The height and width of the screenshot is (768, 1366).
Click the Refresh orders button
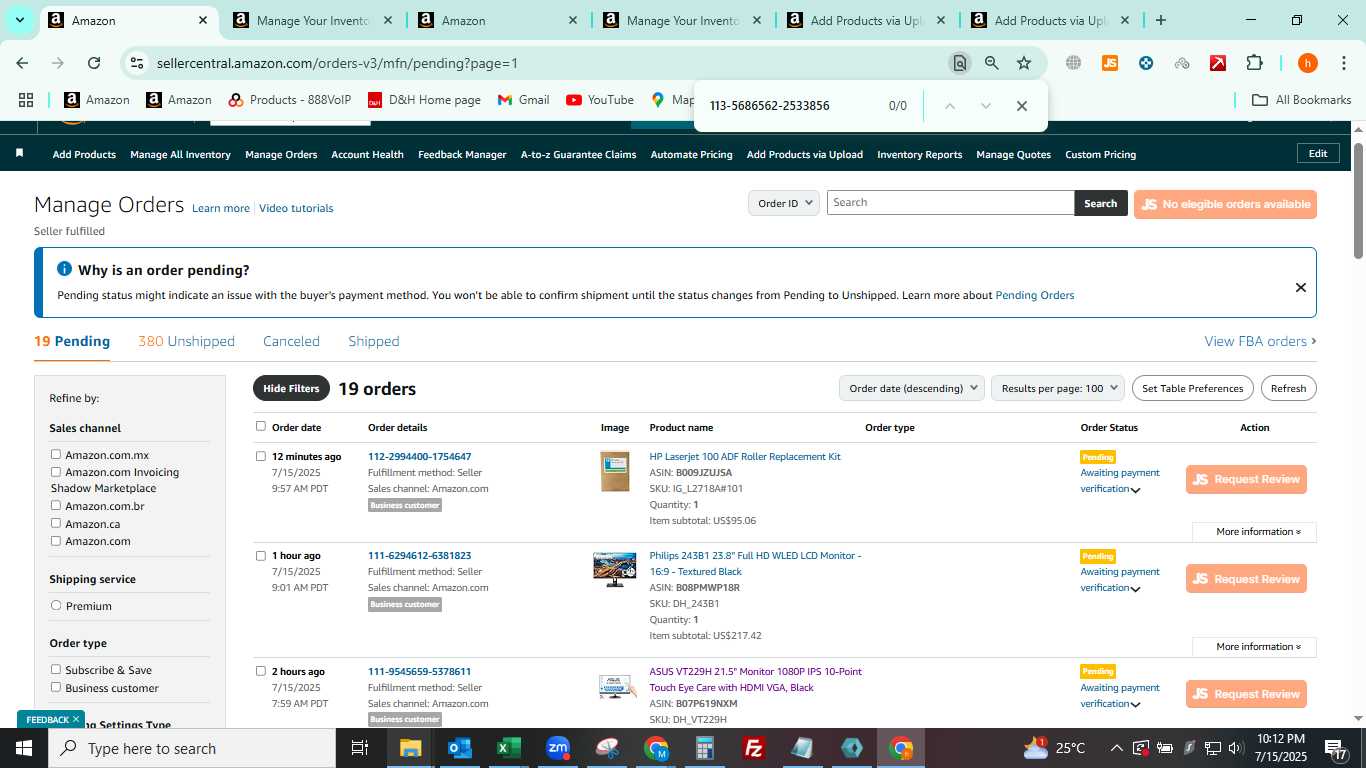coord(1288,388)
